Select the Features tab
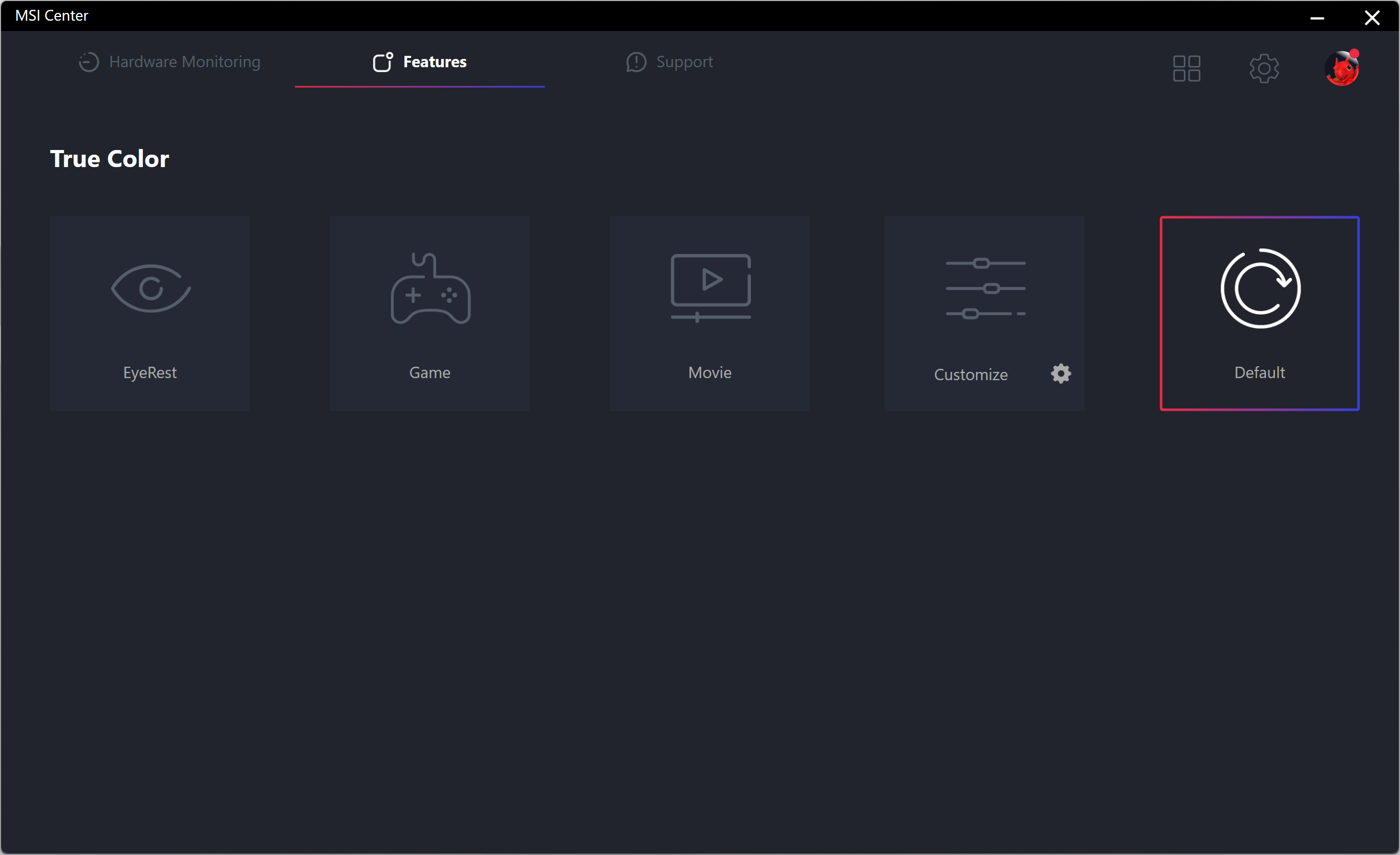 point(420,62)
